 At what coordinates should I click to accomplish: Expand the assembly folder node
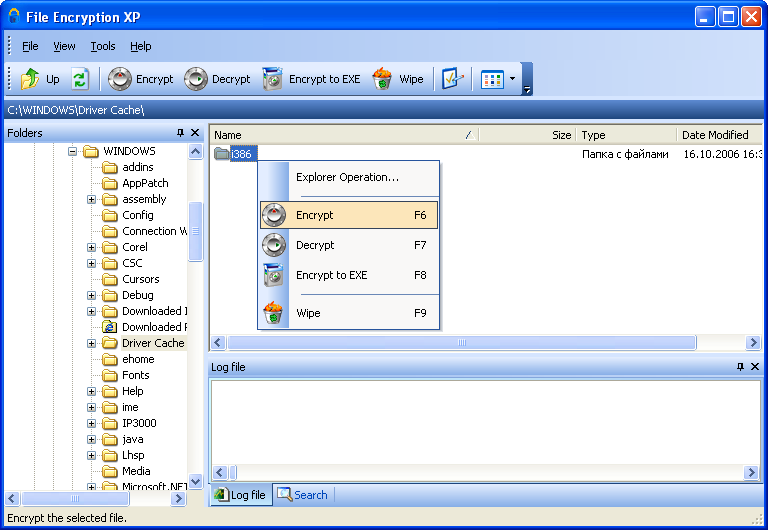tap(92, 199)
